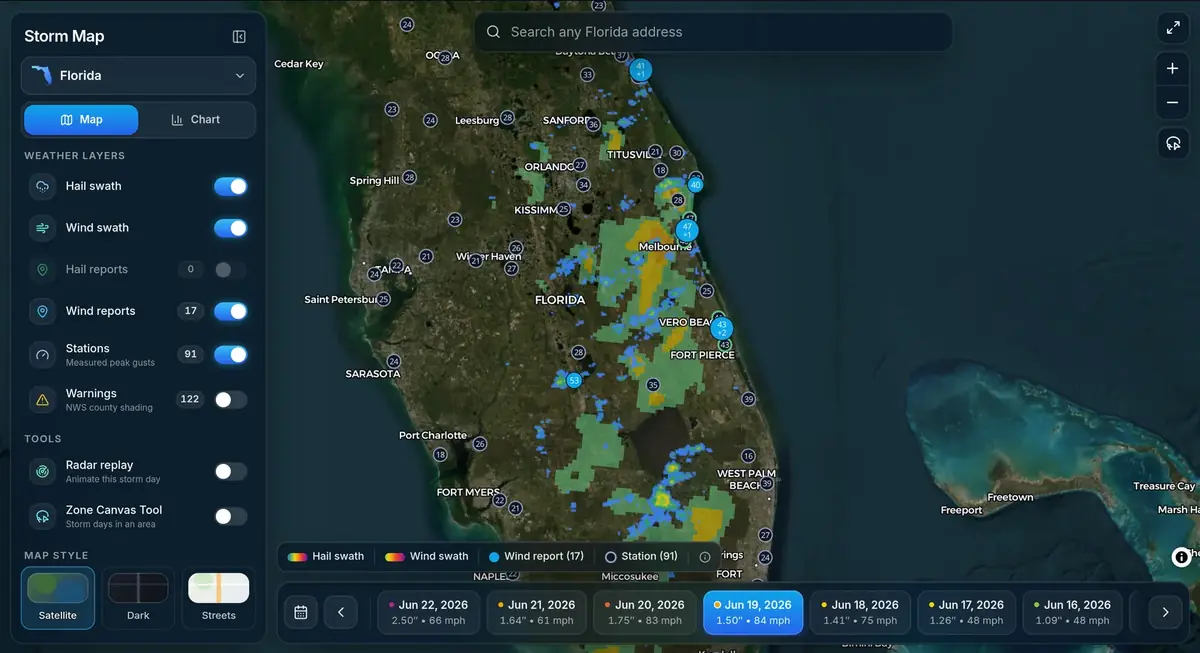1200x653 pixels.
Task: Click the Warnings triangle icon
Action: 42,399
